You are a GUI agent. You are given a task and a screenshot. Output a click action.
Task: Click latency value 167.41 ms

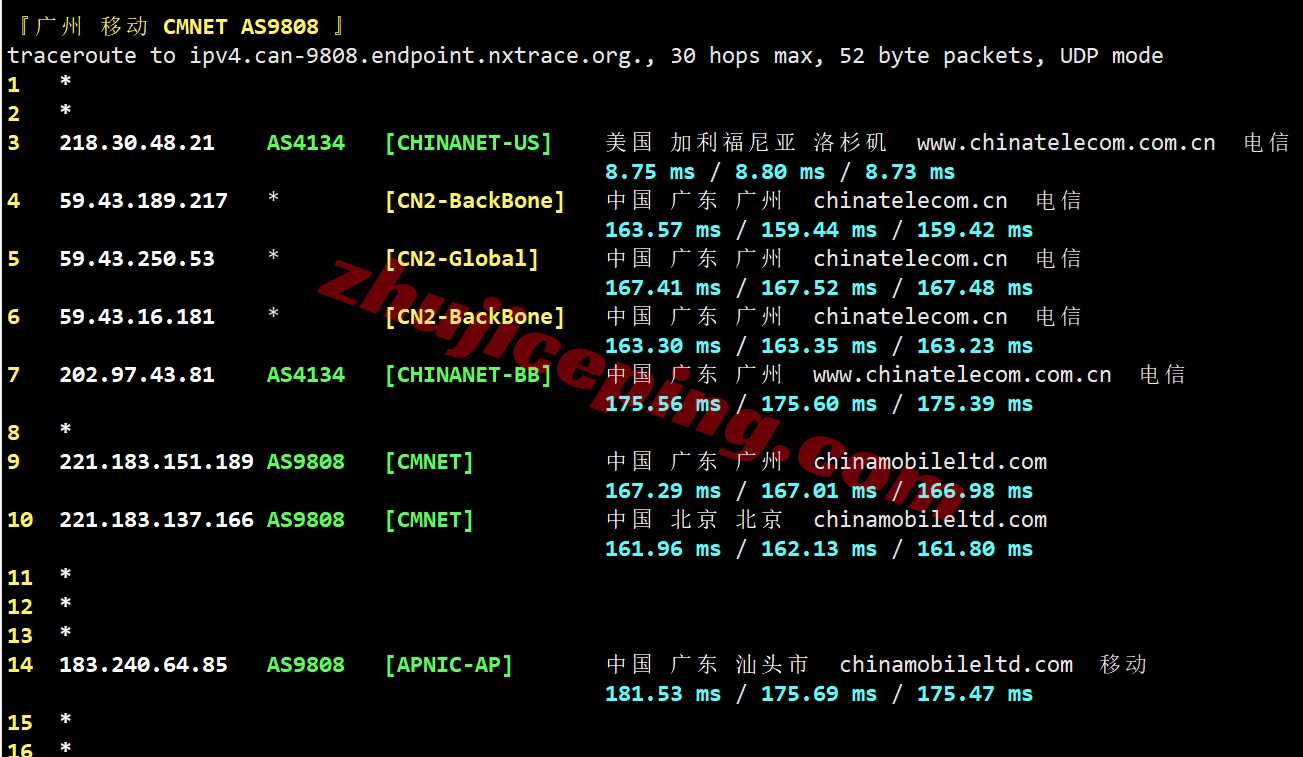663,288
